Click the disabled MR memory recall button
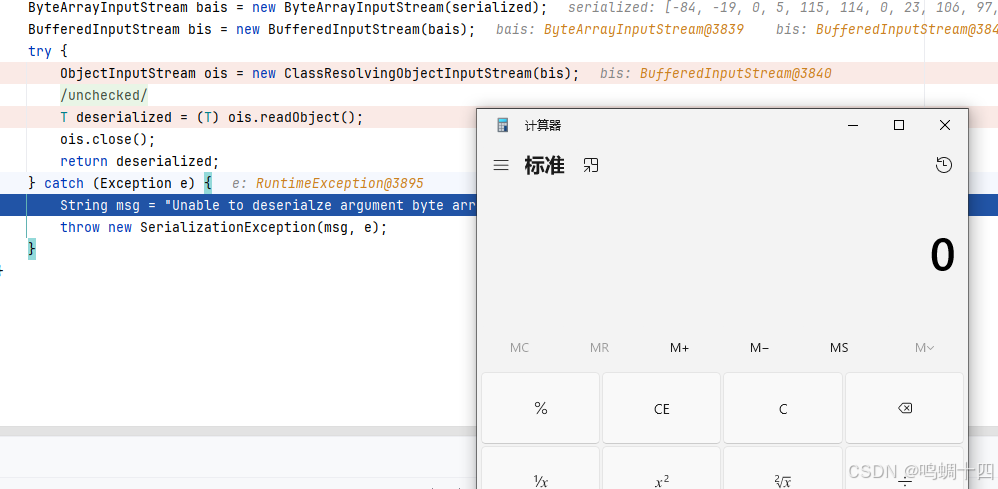Viewport: 998px width, 489px height. 600,348
